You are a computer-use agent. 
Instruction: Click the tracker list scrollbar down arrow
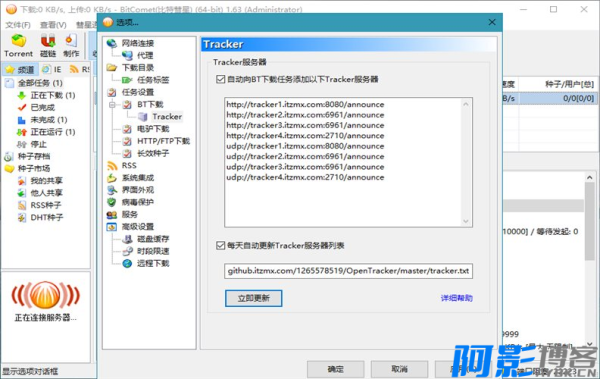(466, 221)
